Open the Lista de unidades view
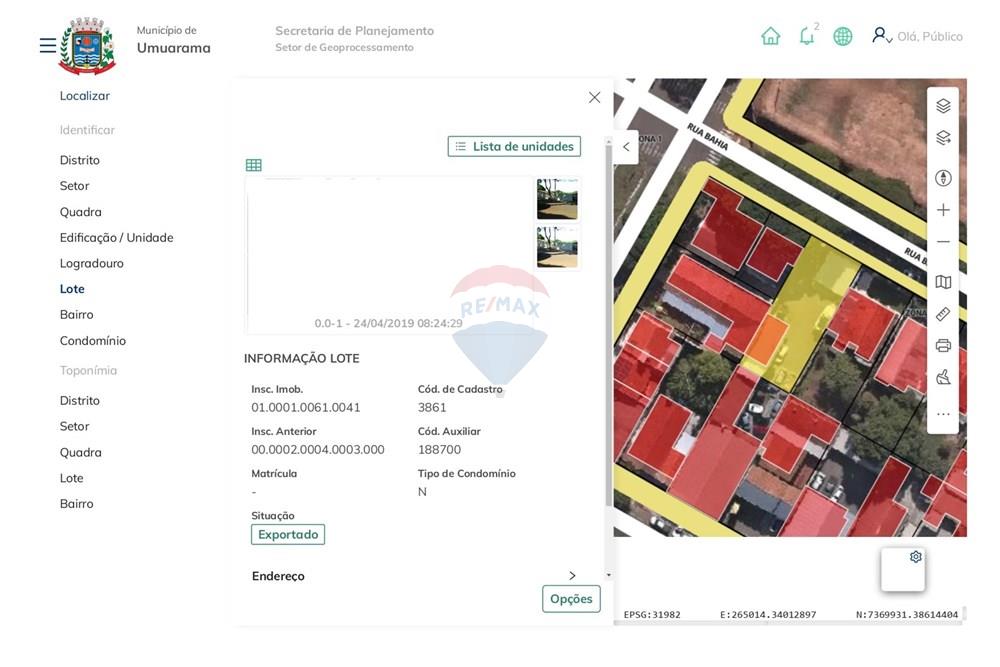 pyautogui.click(x=513, y=145)
